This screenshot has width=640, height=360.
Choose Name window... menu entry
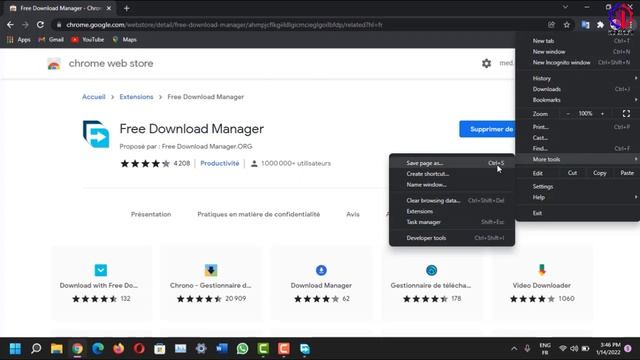click(452, 184)
